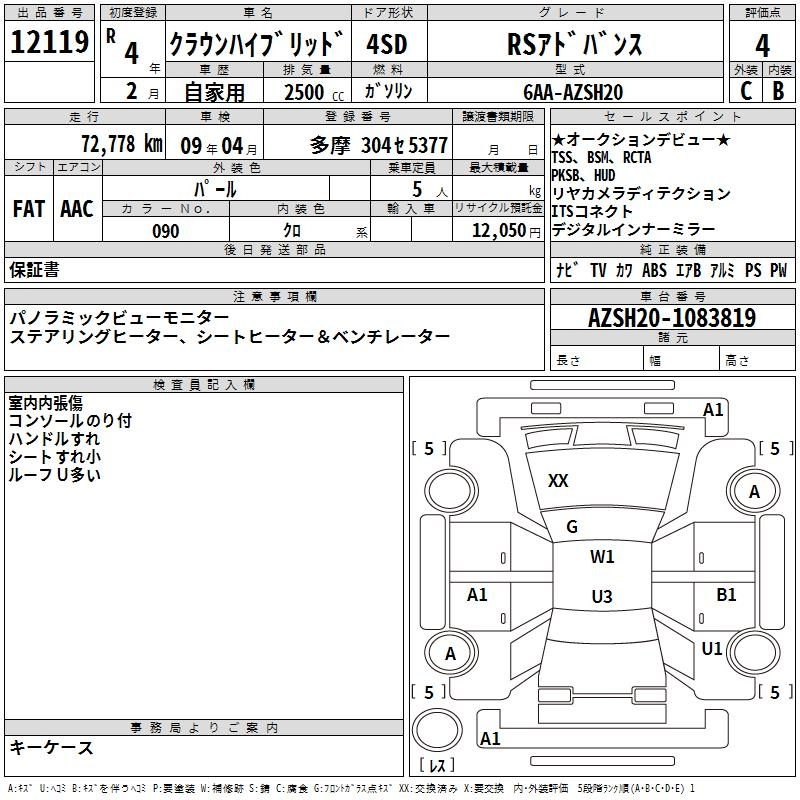
Task: Select パノラミックビューモニター note
Action: pyautogui.click(x=119, y=318)
